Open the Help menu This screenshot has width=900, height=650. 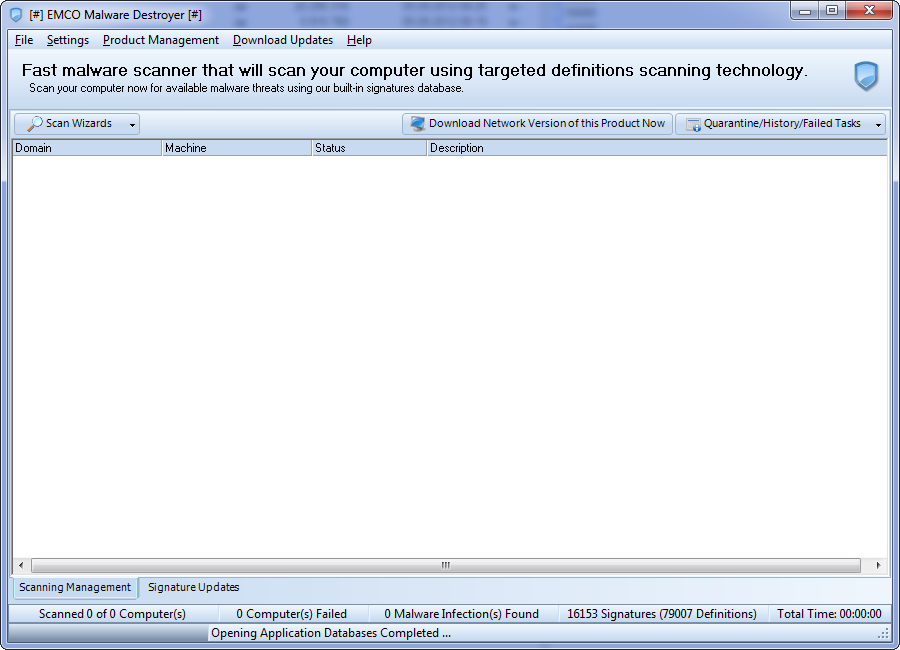(x=359, y=40)
